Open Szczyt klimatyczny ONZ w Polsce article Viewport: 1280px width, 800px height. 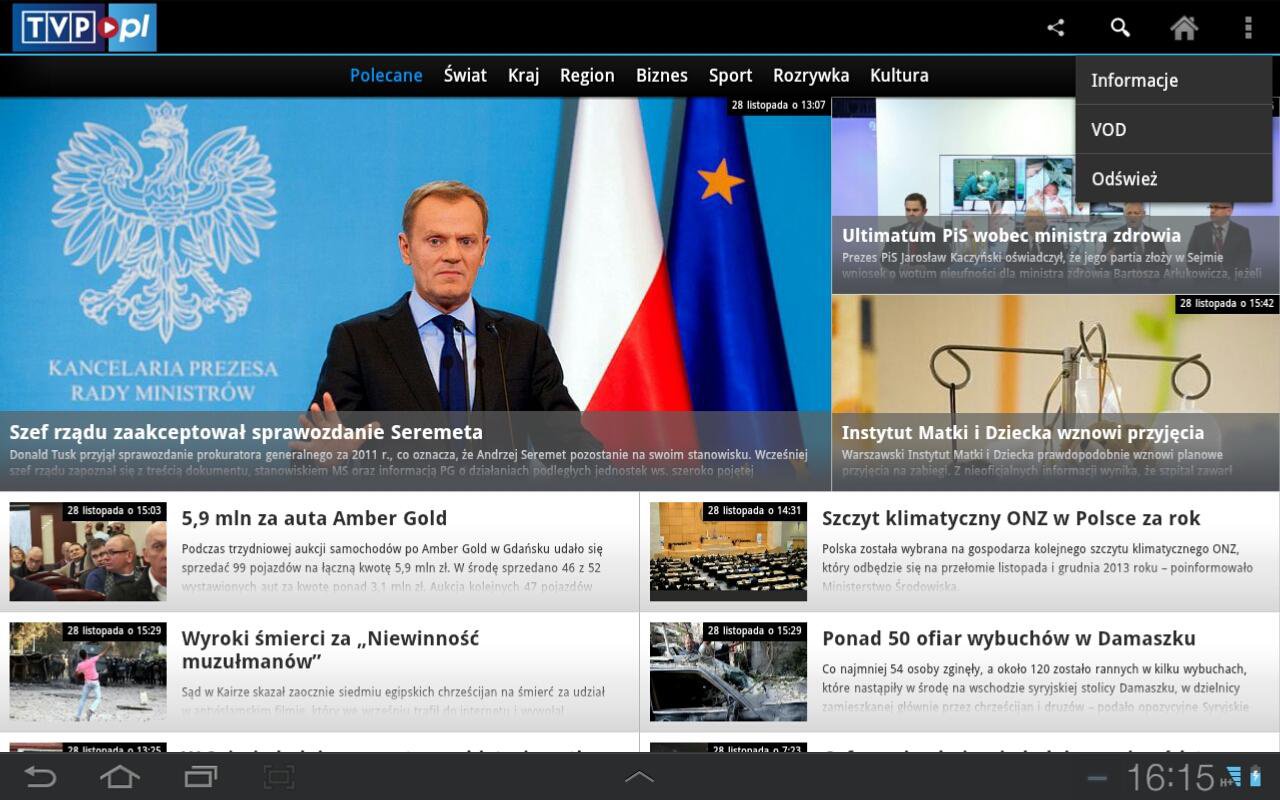1011,518
